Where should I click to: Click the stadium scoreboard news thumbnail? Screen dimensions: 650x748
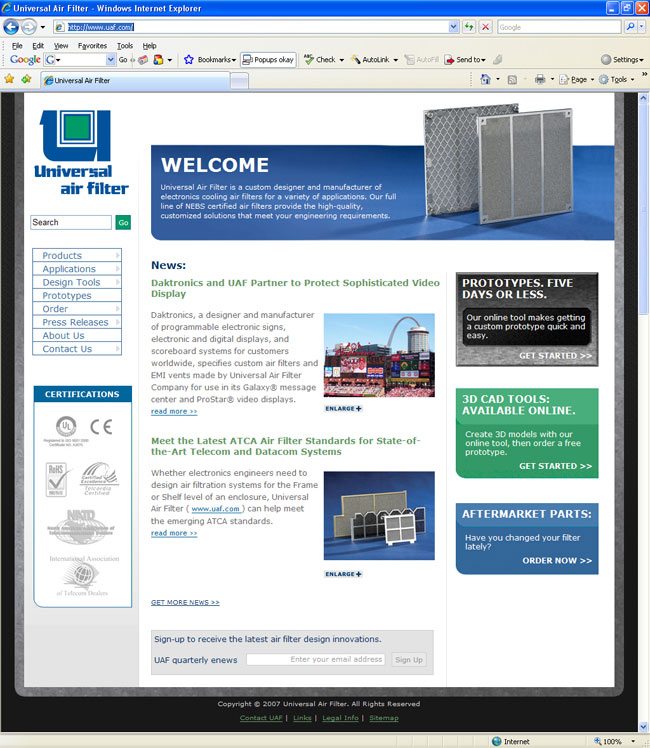(379, 355)
